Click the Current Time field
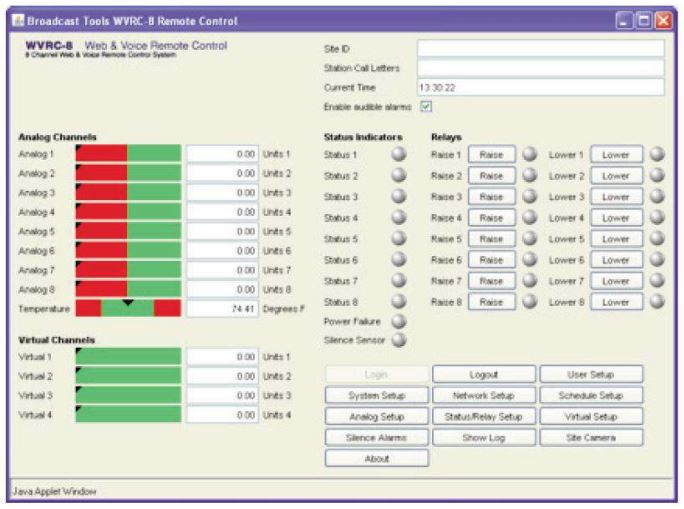The width and height of the screenshot is (684, 509). [540, 87]
